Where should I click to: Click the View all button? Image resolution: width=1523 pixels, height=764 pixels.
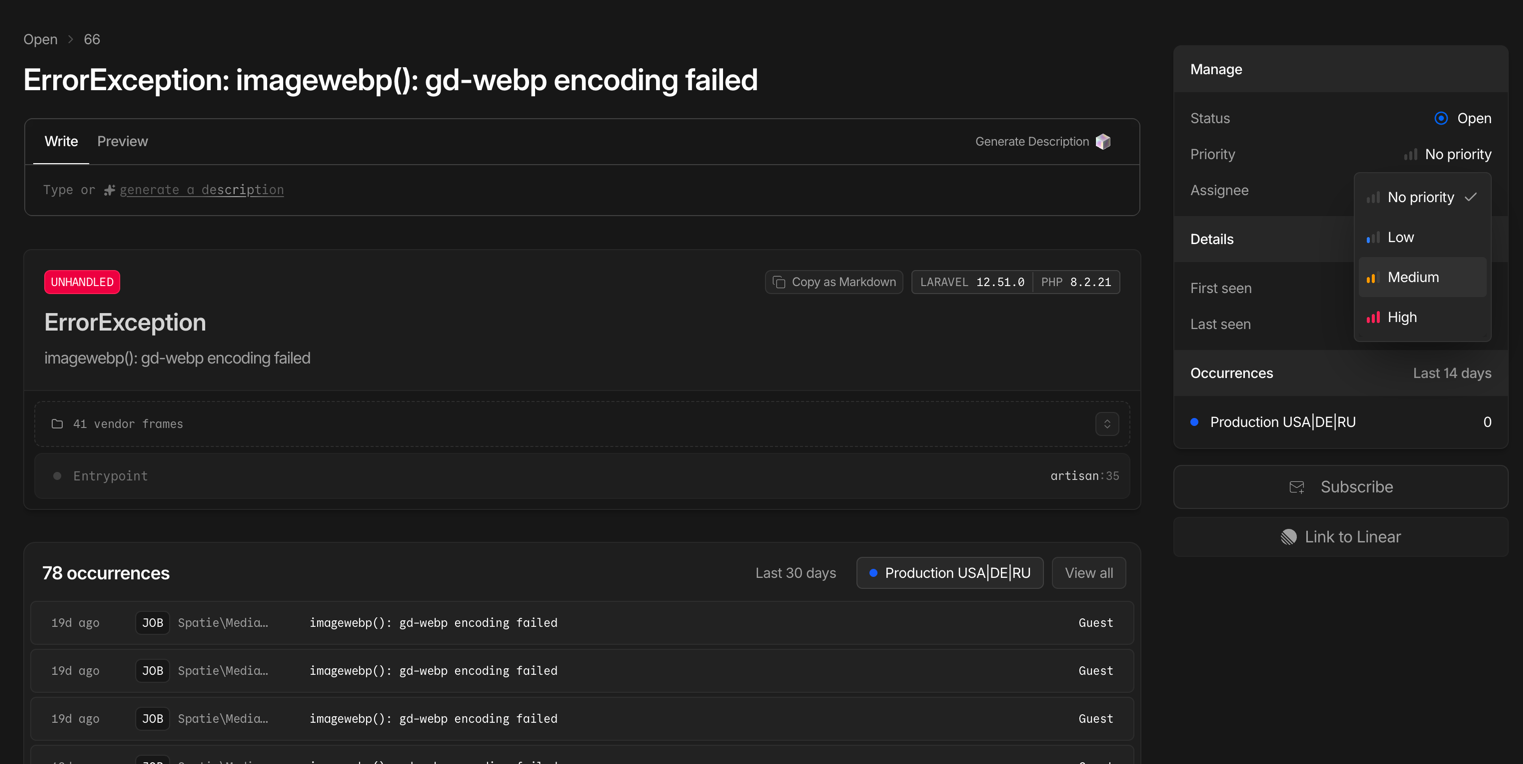[1088, 572]
